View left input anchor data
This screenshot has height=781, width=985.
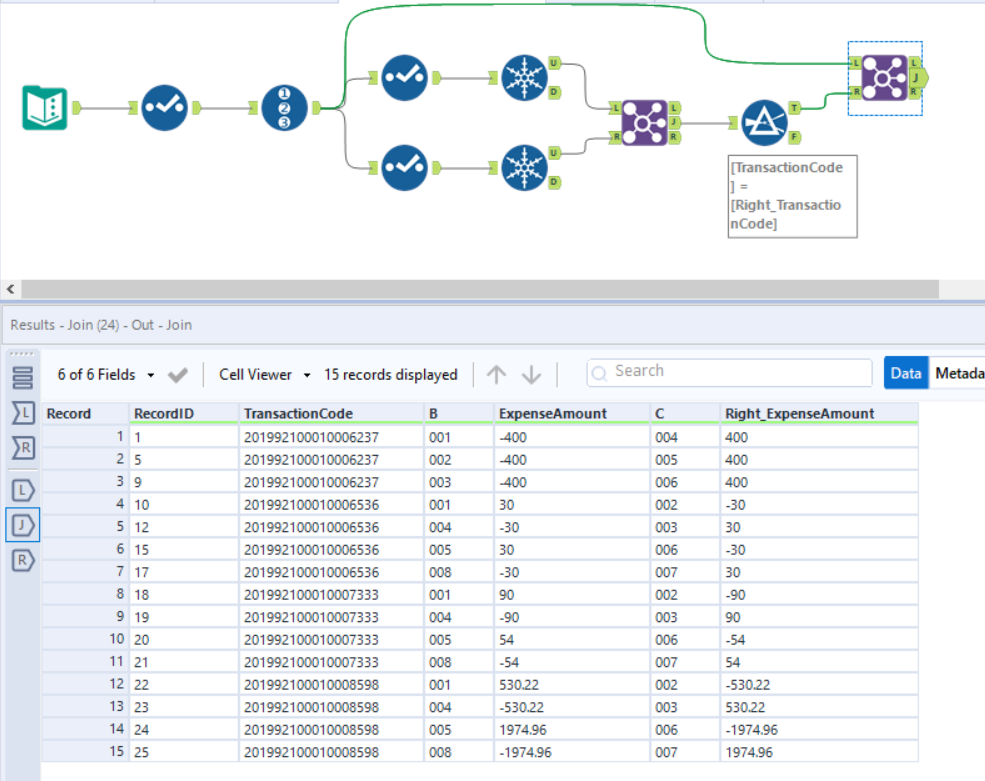click(23, 413)
